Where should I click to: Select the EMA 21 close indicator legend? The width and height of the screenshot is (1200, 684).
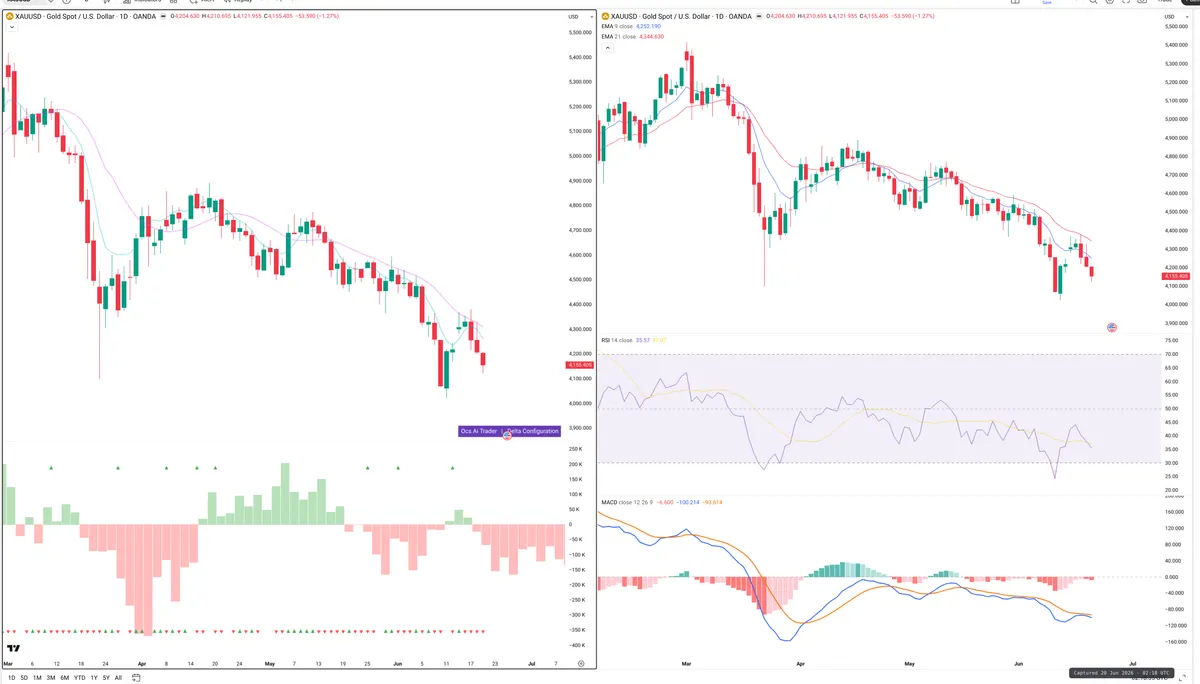pyautogui.click(x=618, y=36)
